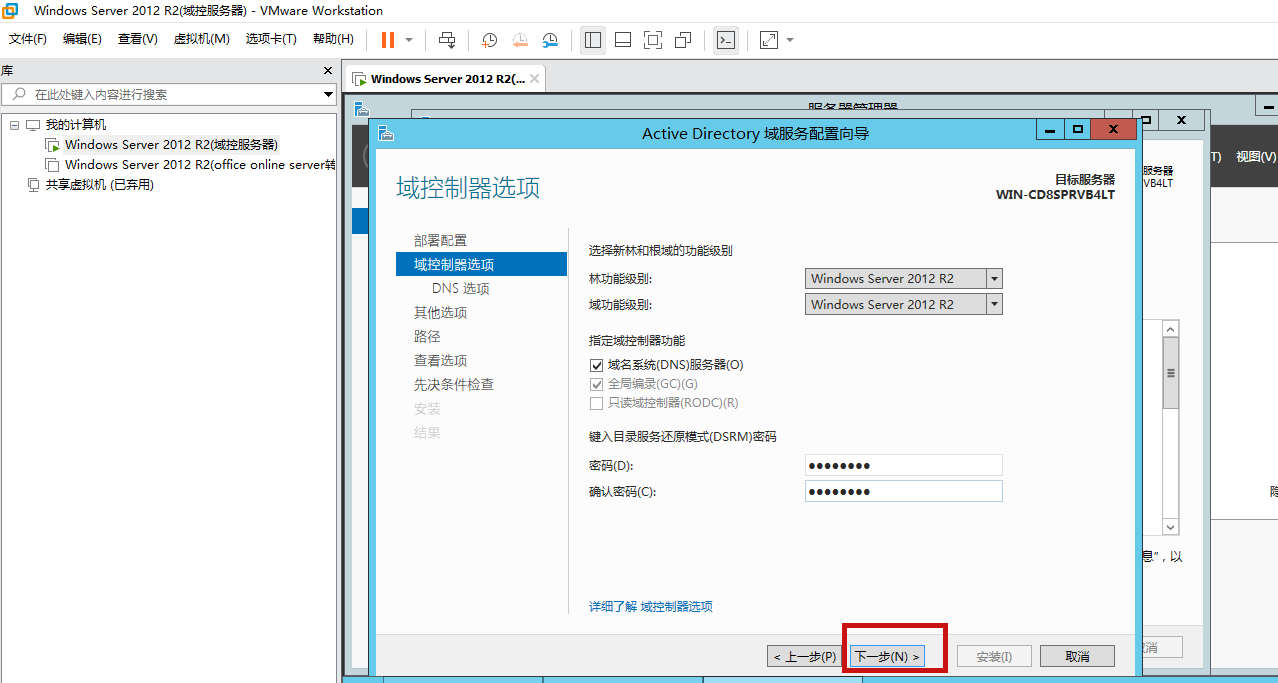
Task: Open the stretch guest dropdown arrow
Action: [790, 40]
